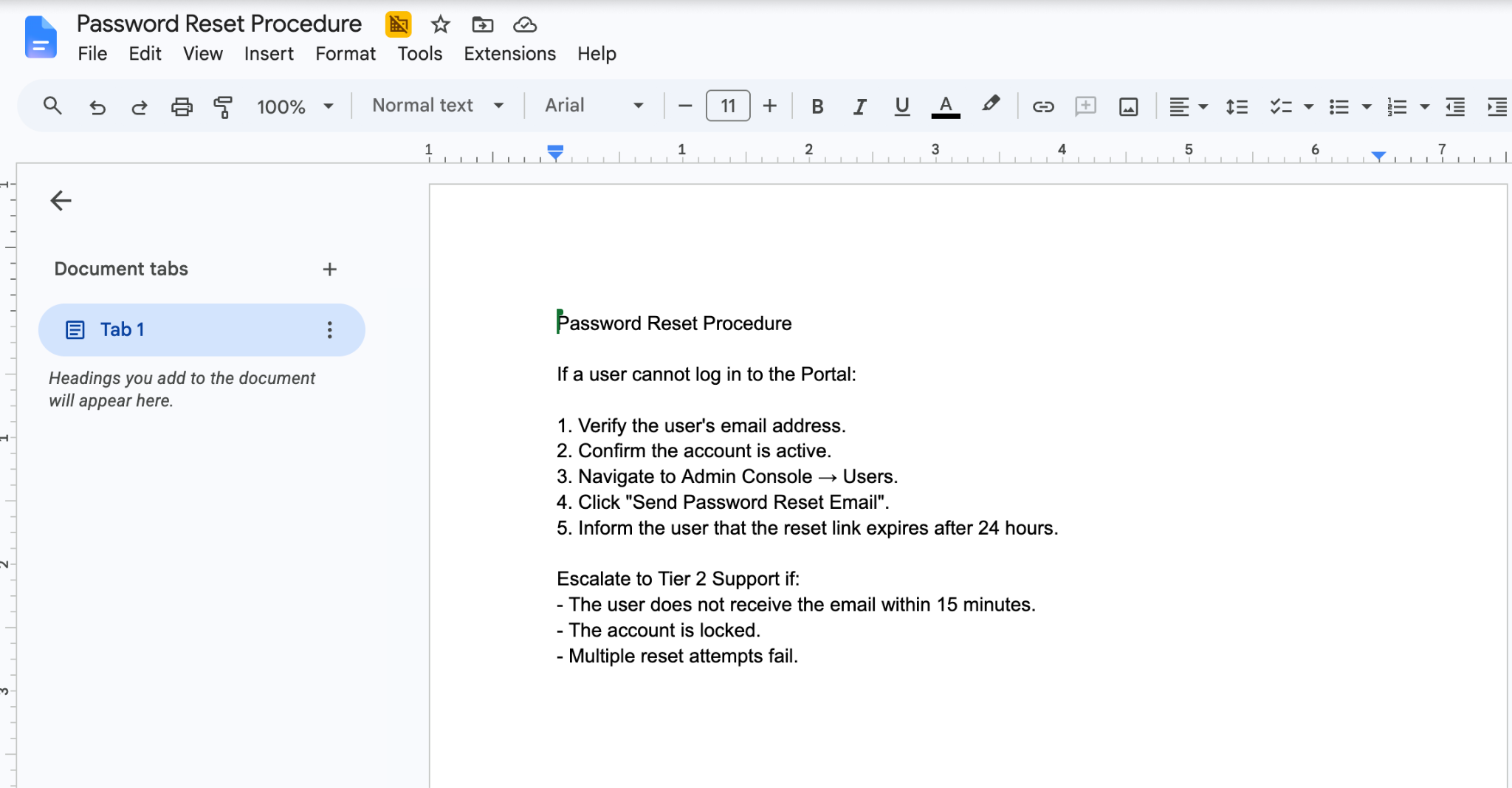The height and width of the screenshot is (788, 1512).
Task: Click the checklist icon
Action: pyautogui.click(x=1281, y=107)
